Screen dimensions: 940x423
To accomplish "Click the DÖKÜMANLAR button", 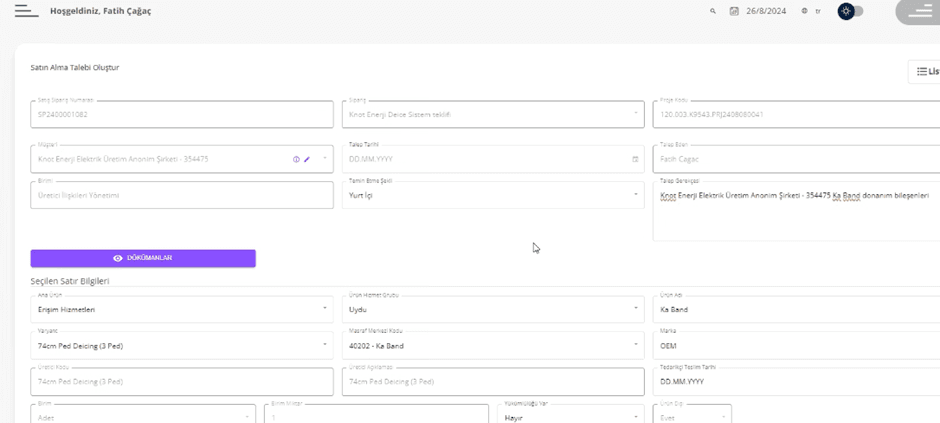I will 143,258.
